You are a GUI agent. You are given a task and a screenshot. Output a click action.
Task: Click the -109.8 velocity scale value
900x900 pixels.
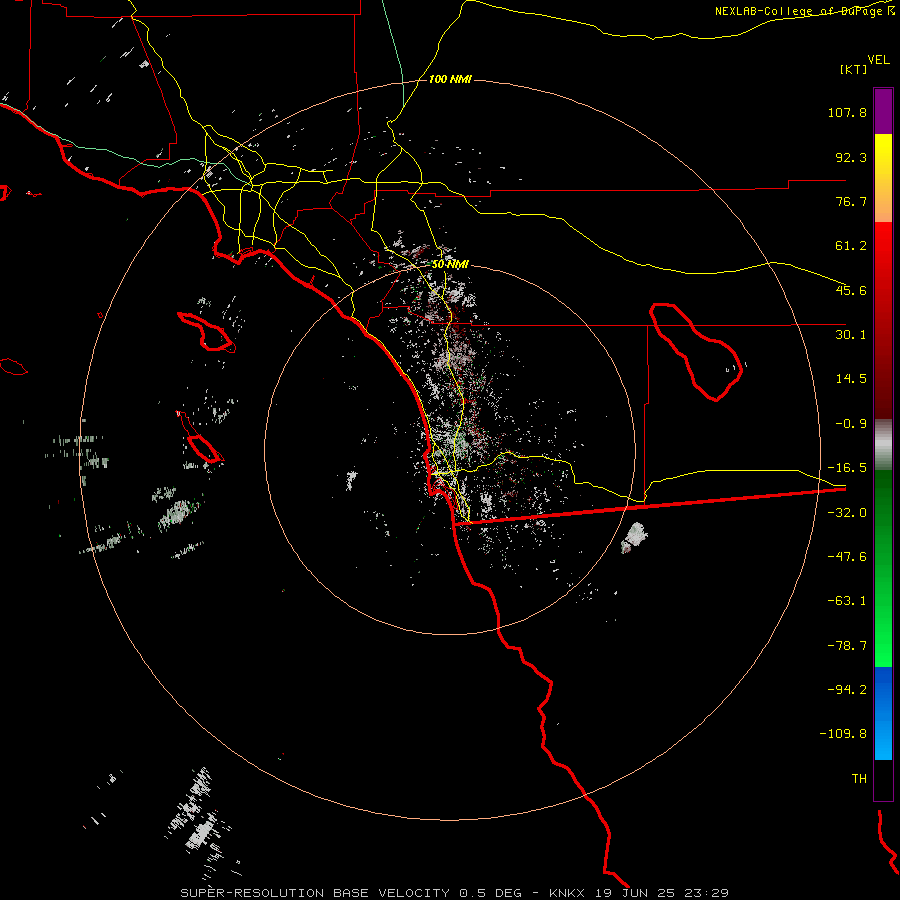[x=843, y=734]
